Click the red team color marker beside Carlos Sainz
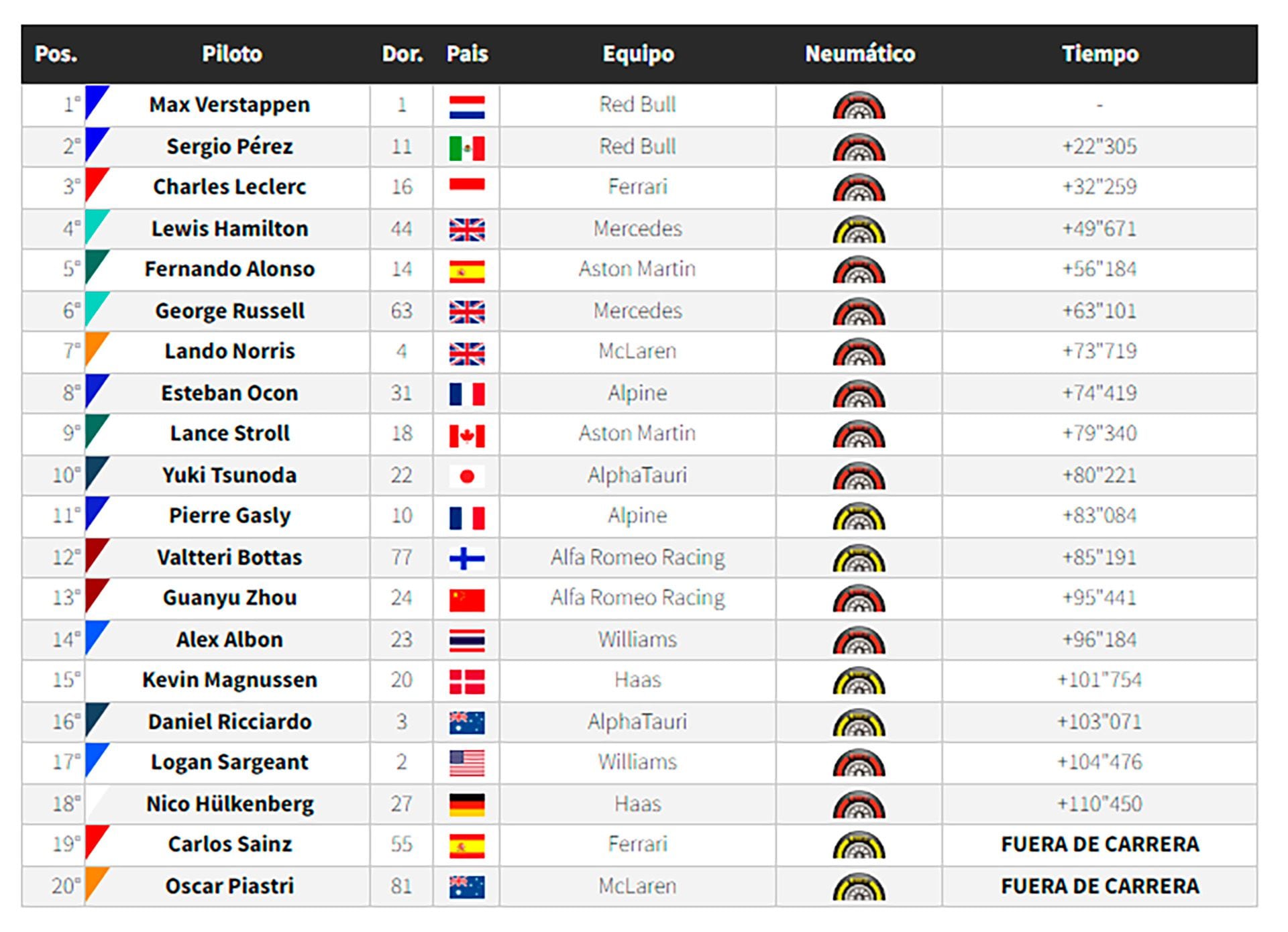The width and height of the screenshot is (1288, 932). point(95,841)
